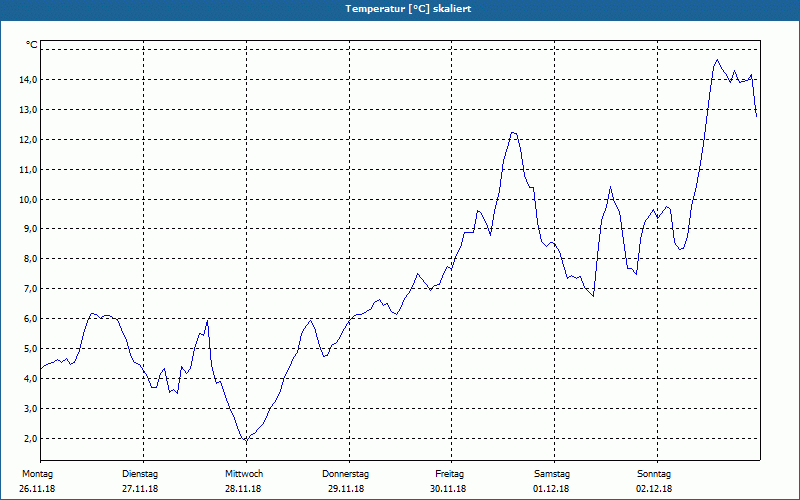The height and width of the screenshot is (500, 800).
Task: Click the Montag day label
Action: (x=37, y=474)
